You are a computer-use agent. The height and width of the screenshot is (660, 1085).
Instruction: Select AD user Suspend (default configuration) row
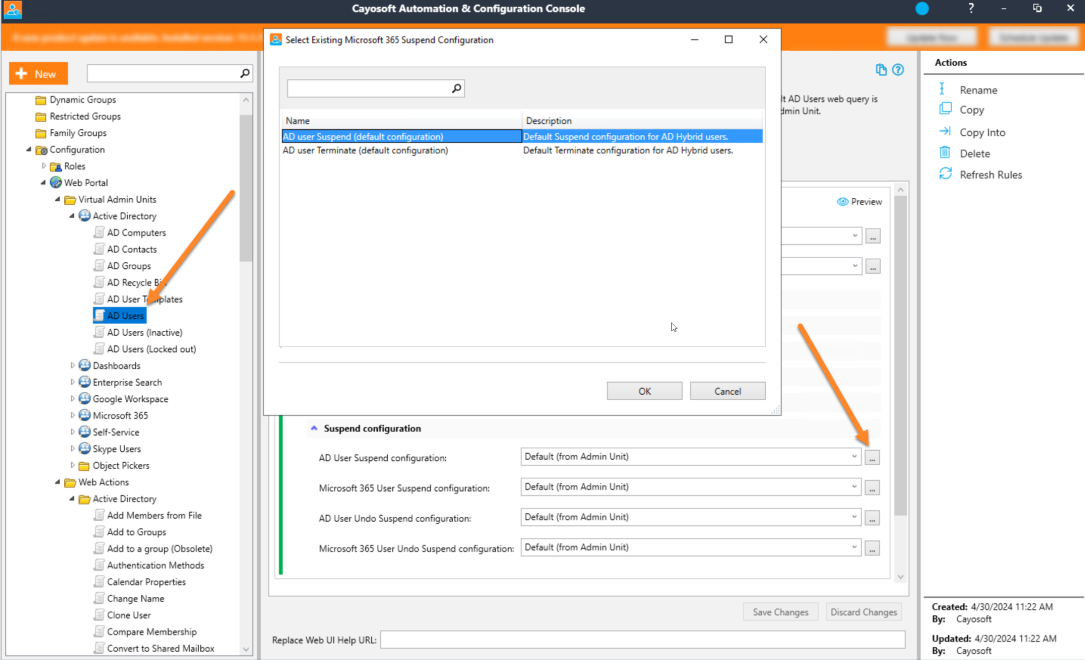pyautogui.click(x=522, y=136)
